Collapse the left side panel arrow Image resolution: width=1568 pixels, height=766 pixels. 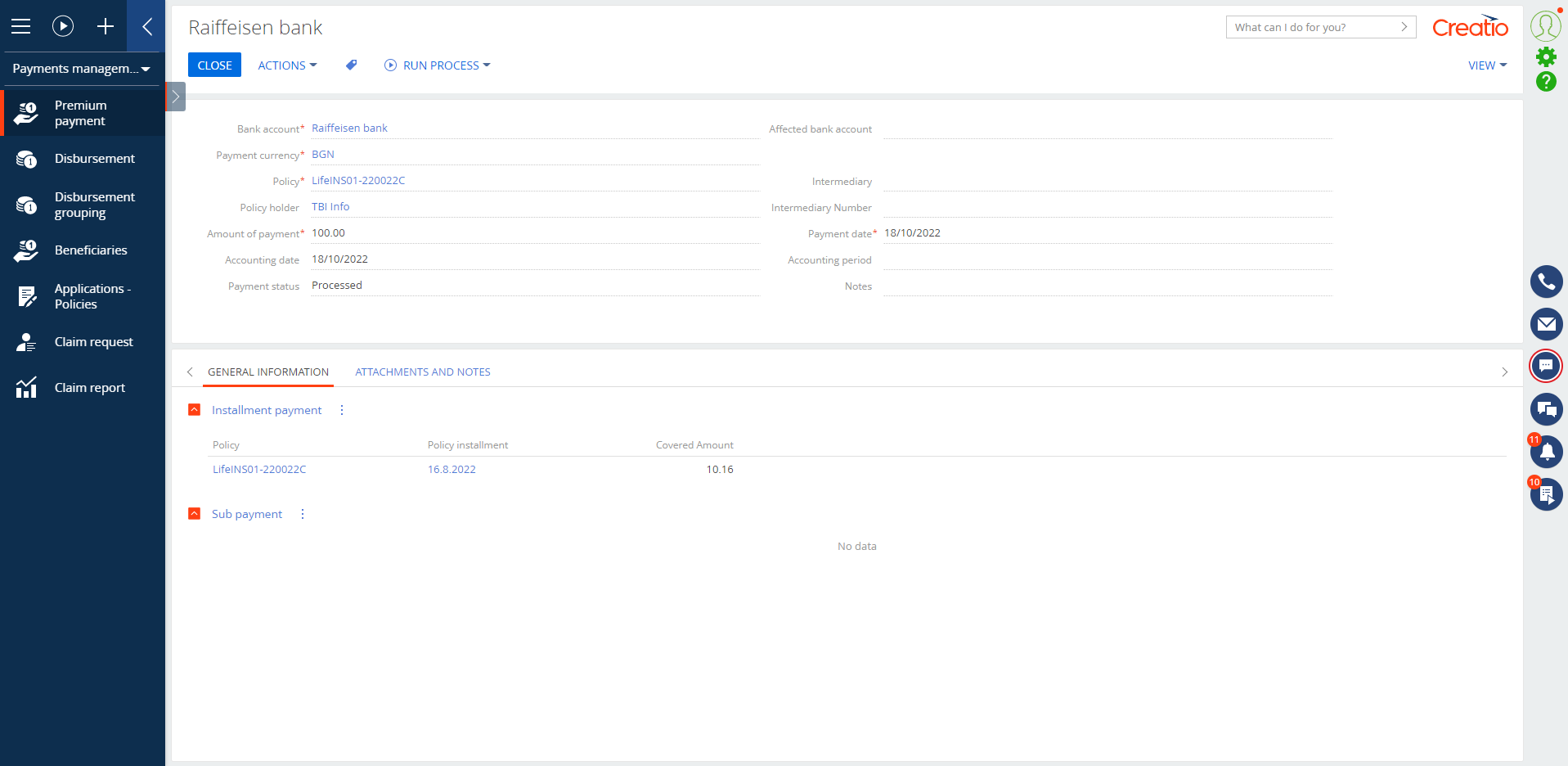tap(146, 26)
